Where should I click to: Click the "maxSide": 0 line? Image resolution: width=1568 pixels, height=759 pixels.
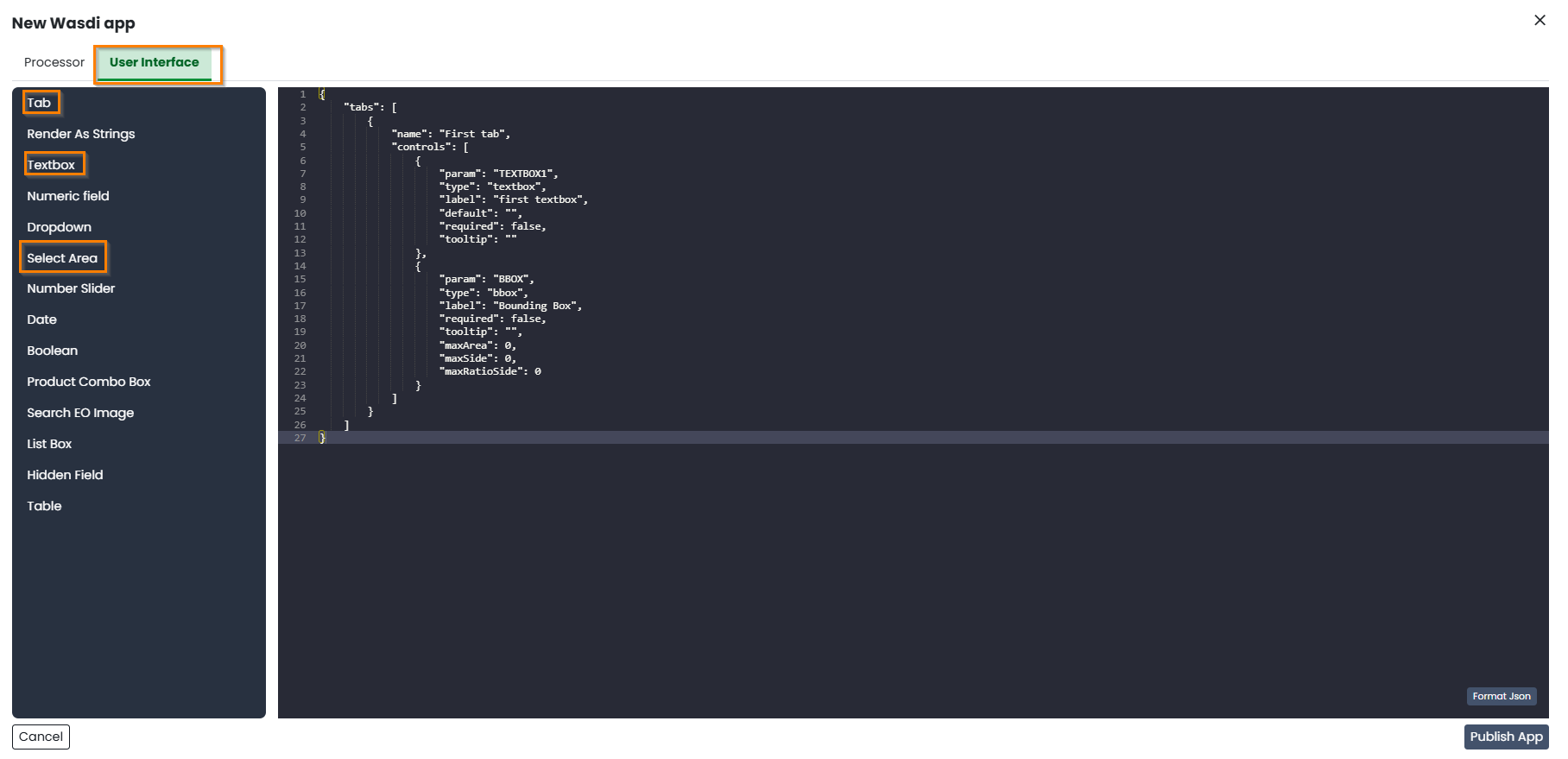pyautogui.click(x=477, y=358)
